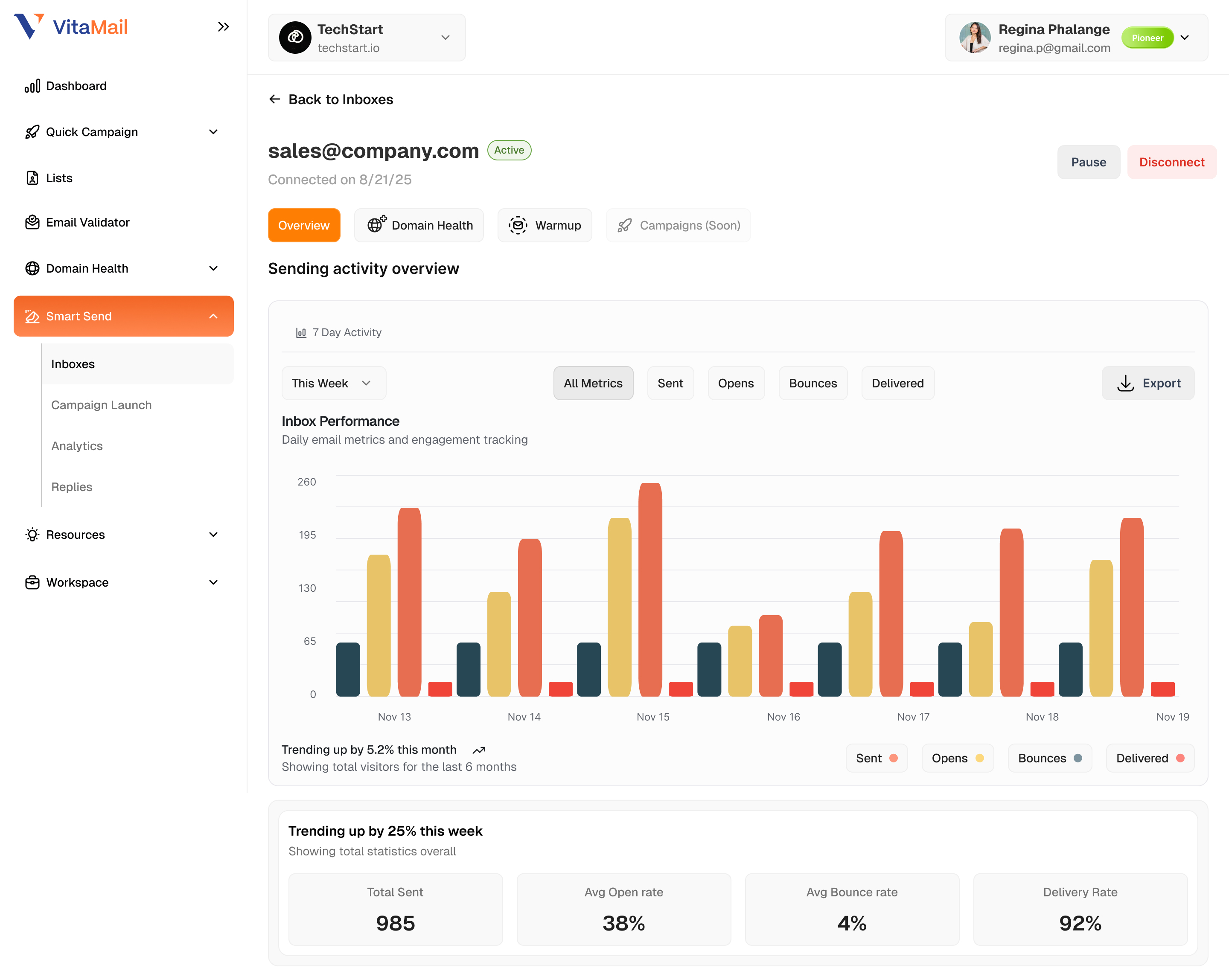Toggle the Bounces legend series
1229x980 pixels.
tap(1050, 759)
